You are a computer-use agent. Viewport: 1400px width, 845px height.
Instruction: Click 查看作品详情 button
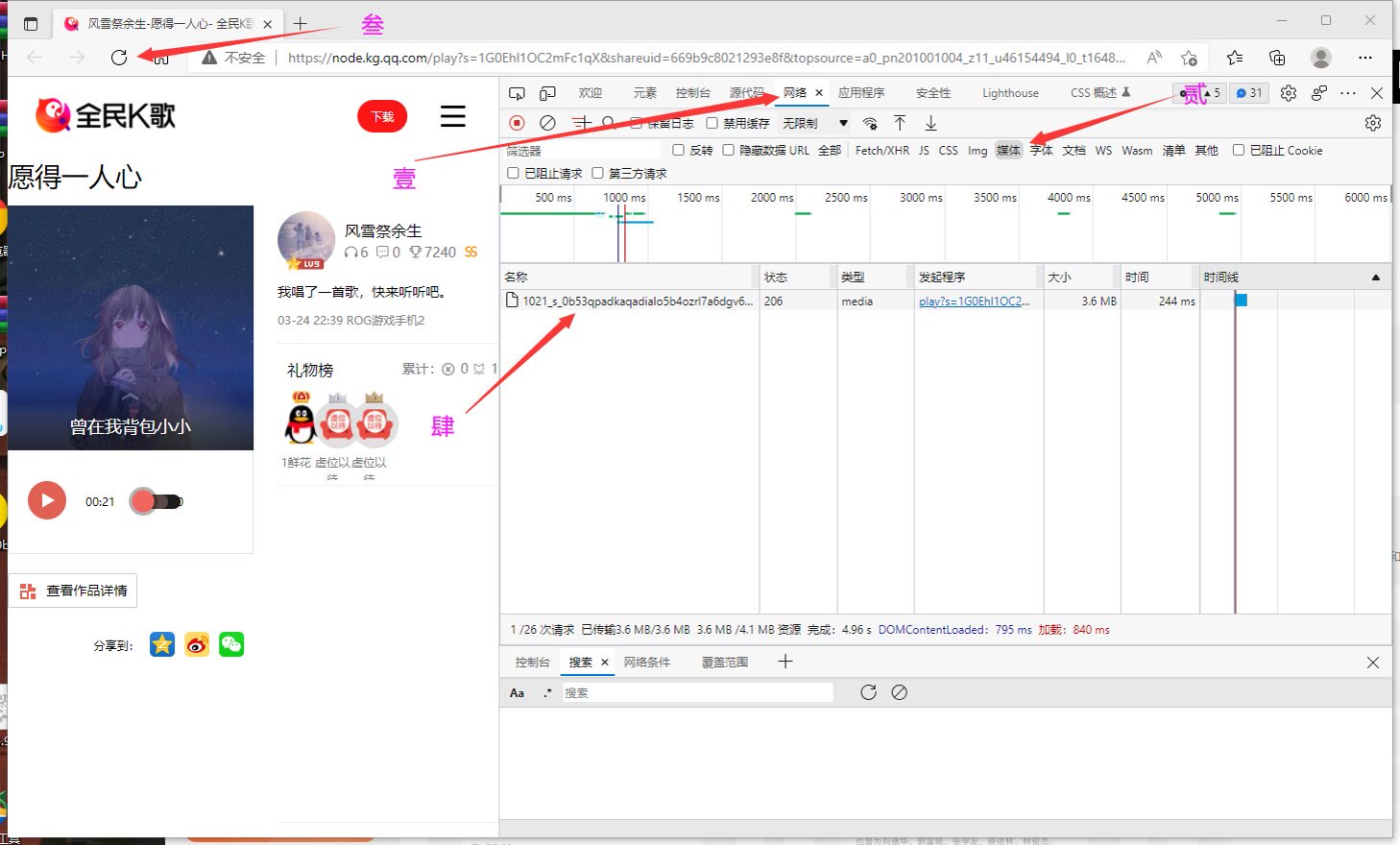click(x=73, y=591)
